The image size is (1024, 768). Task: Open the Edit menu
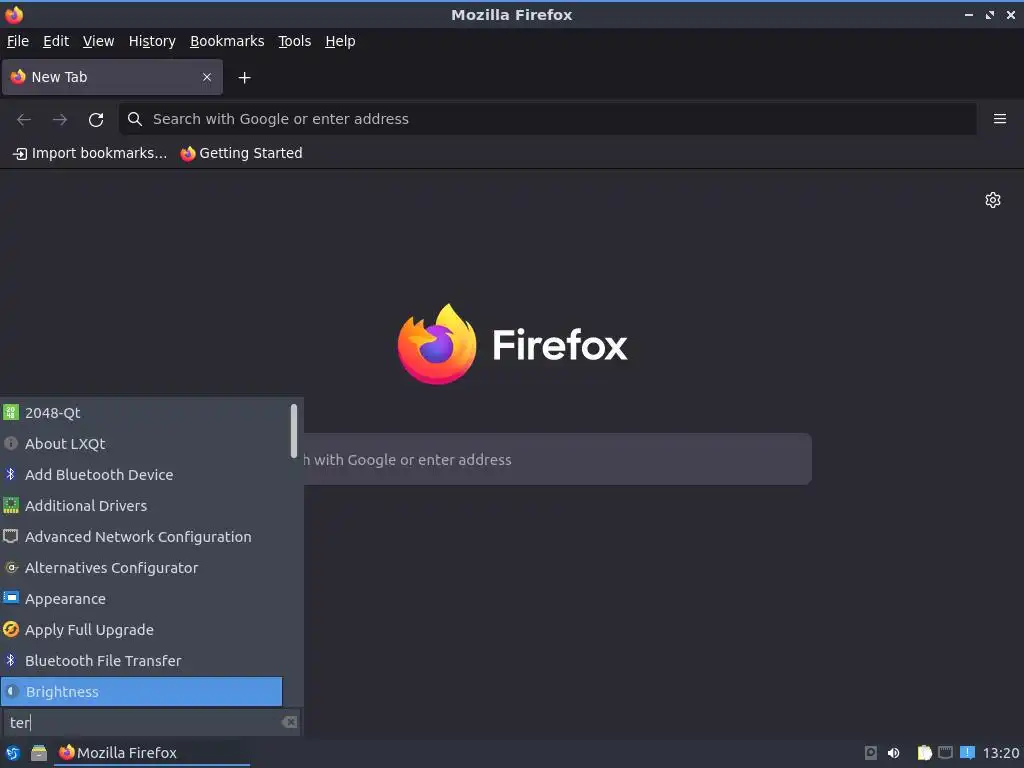click(x=56, y=41)
